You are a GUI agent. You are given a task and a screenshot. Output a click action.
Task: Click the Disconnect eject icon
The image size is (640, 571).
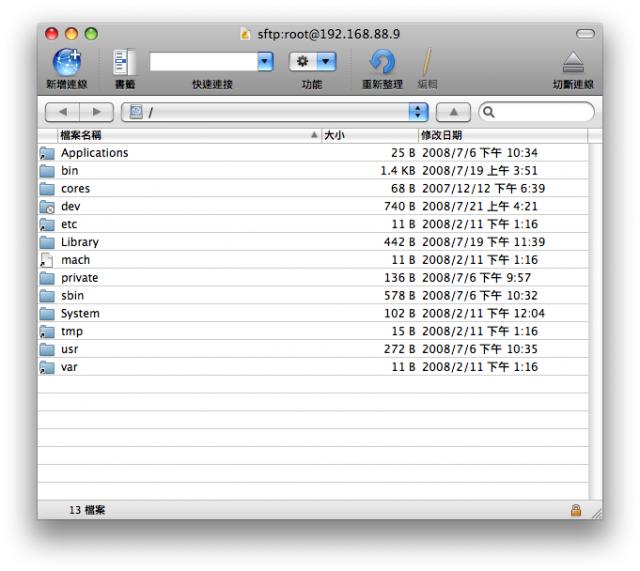[x=572, y=63]
